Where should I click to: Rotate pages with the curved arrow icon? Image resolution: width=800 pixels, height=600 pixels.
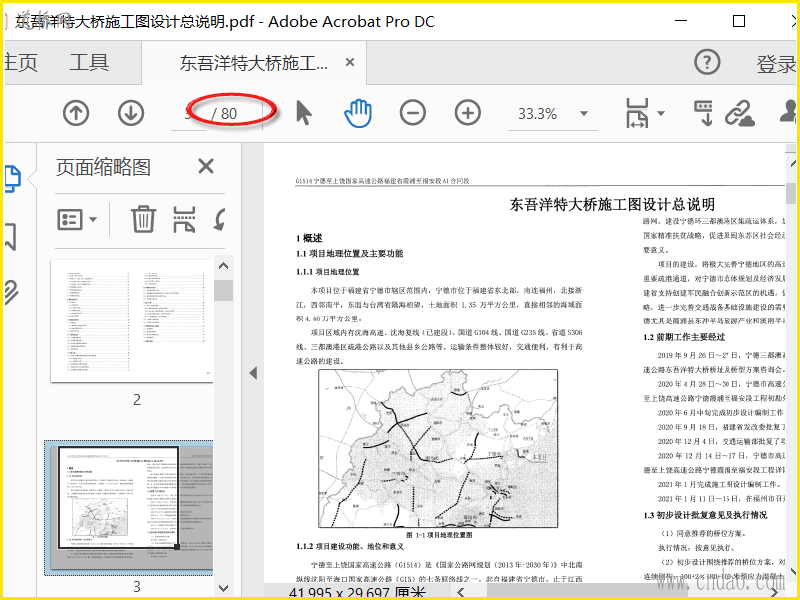click(x=220, y=219)
